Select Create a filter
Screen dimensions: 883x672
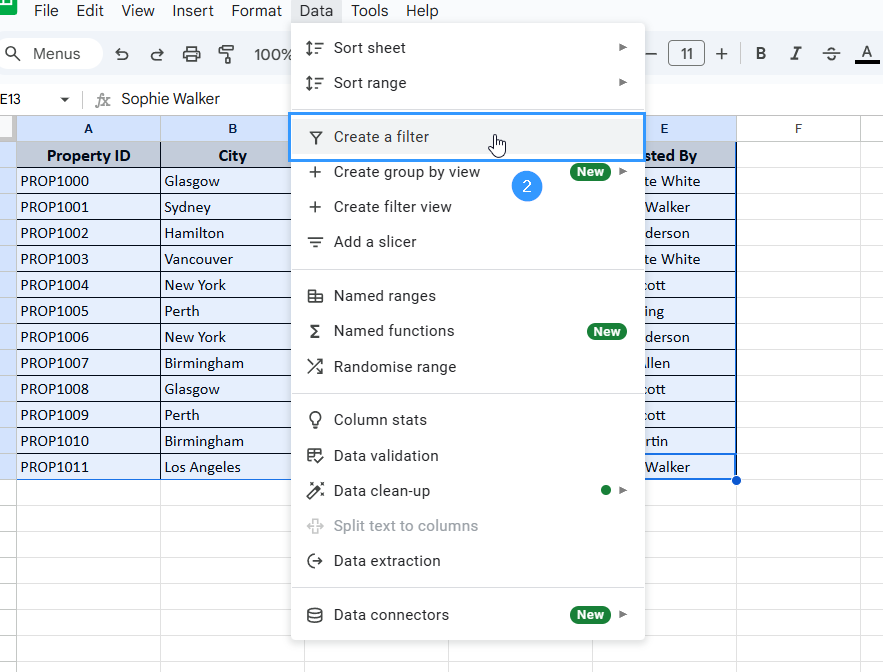click(x=467, y=137)
